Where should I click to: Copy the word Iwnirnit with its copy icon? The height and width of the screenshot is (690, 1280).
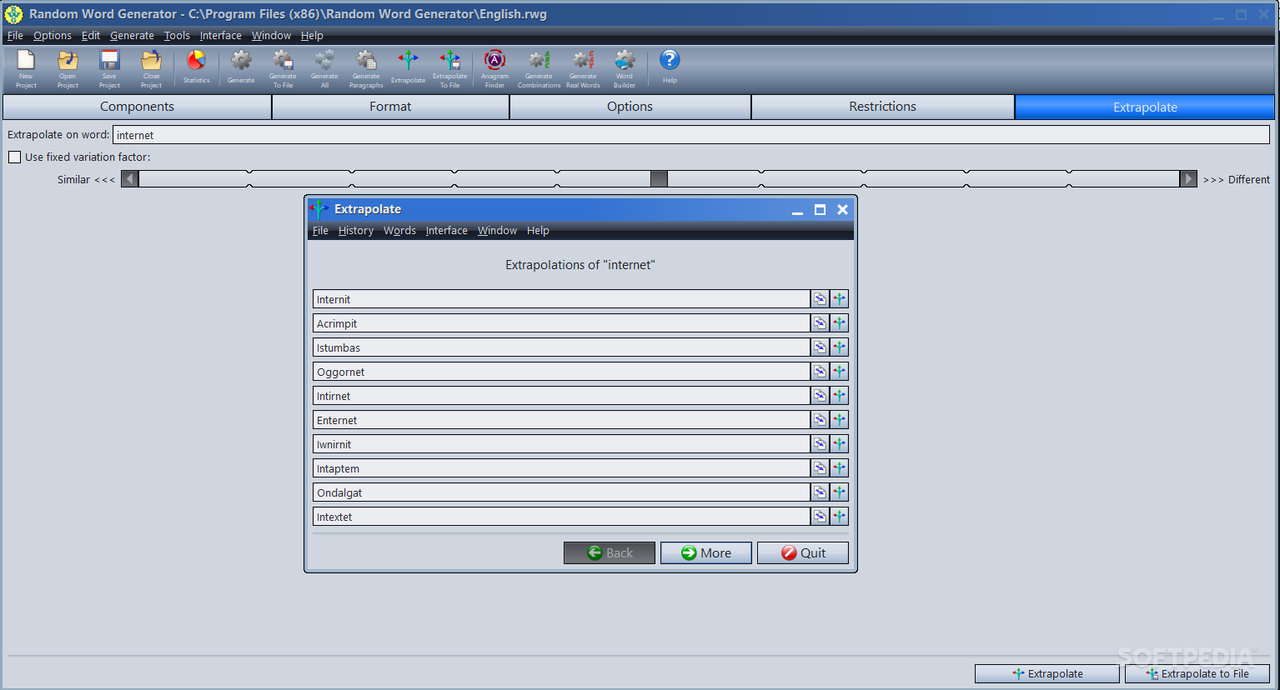tap(820, 444)
